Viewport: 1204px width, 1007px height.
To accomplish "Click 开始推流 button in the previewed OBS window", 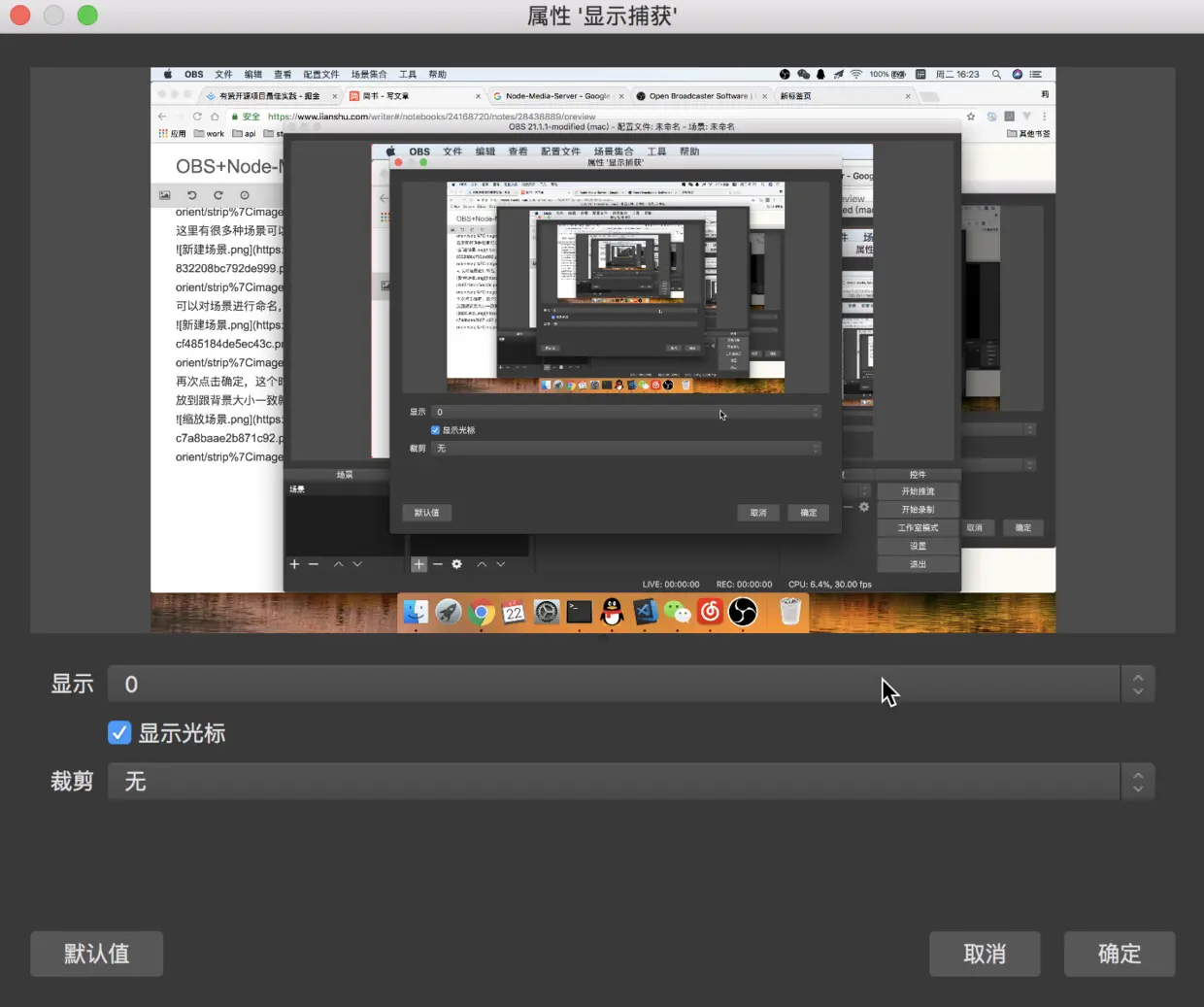I will (918, 491).
